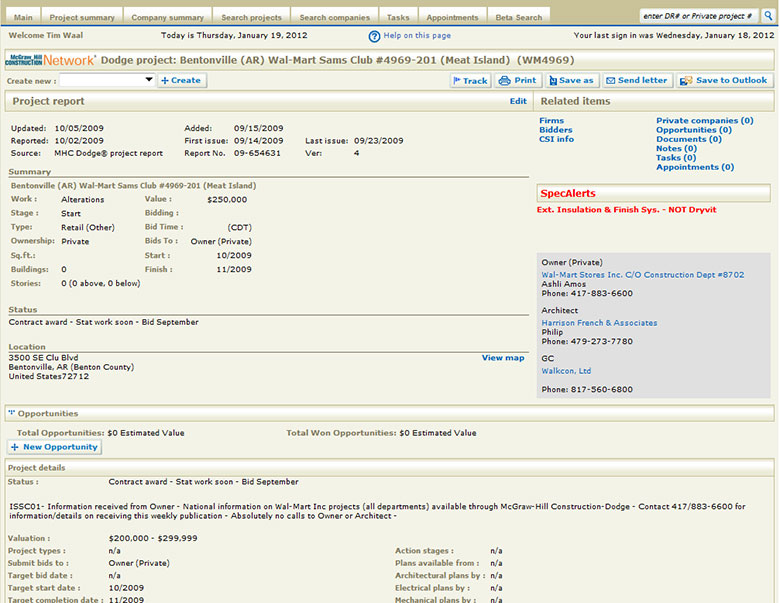Image resolution: width=780 pixels, height=603 pixels.
Task: Open Walkcon, Ltd GC link
Action: click(566, 371)
